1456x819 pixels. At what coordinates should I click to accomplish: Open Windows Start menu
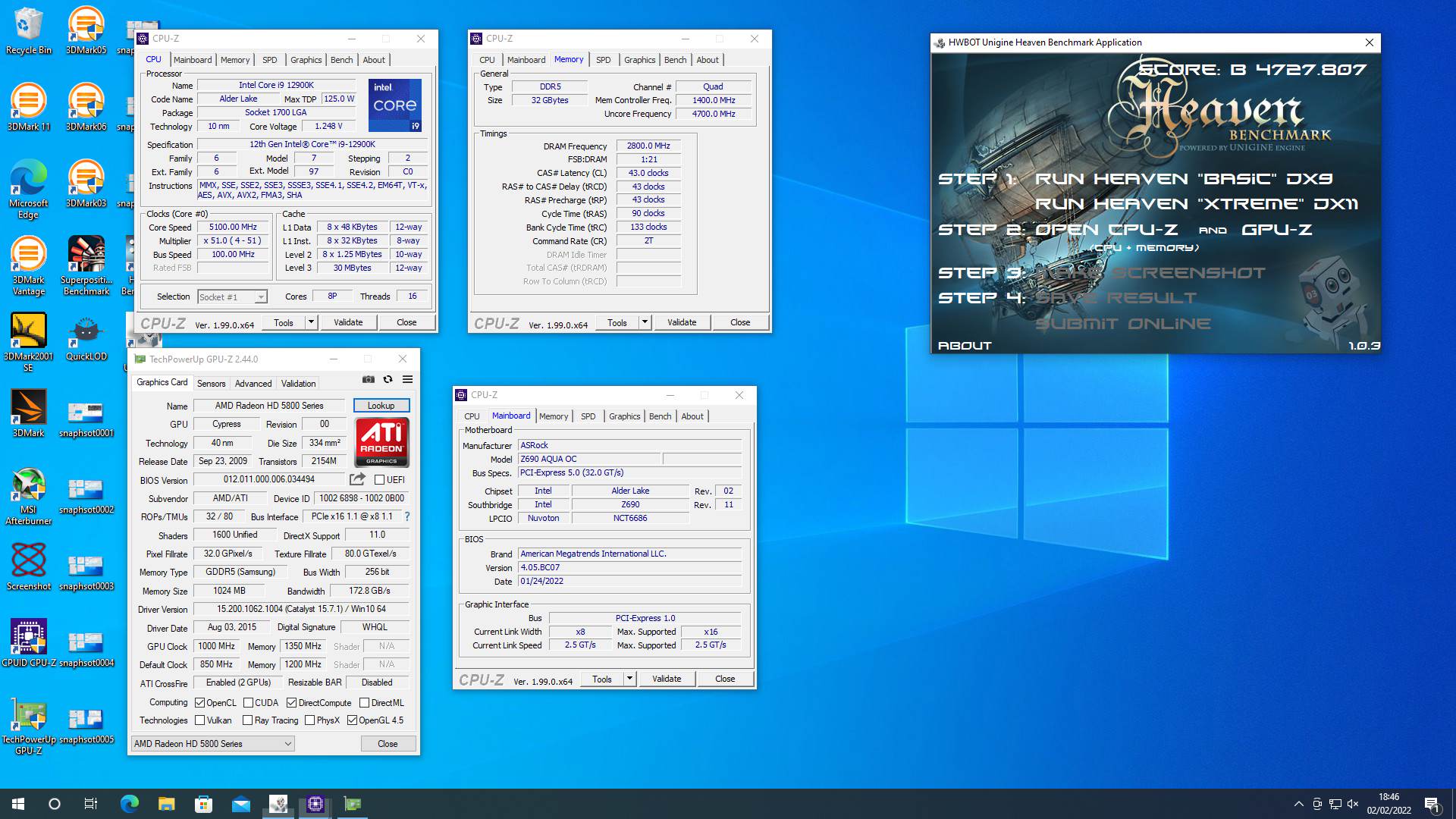(18, 804)
